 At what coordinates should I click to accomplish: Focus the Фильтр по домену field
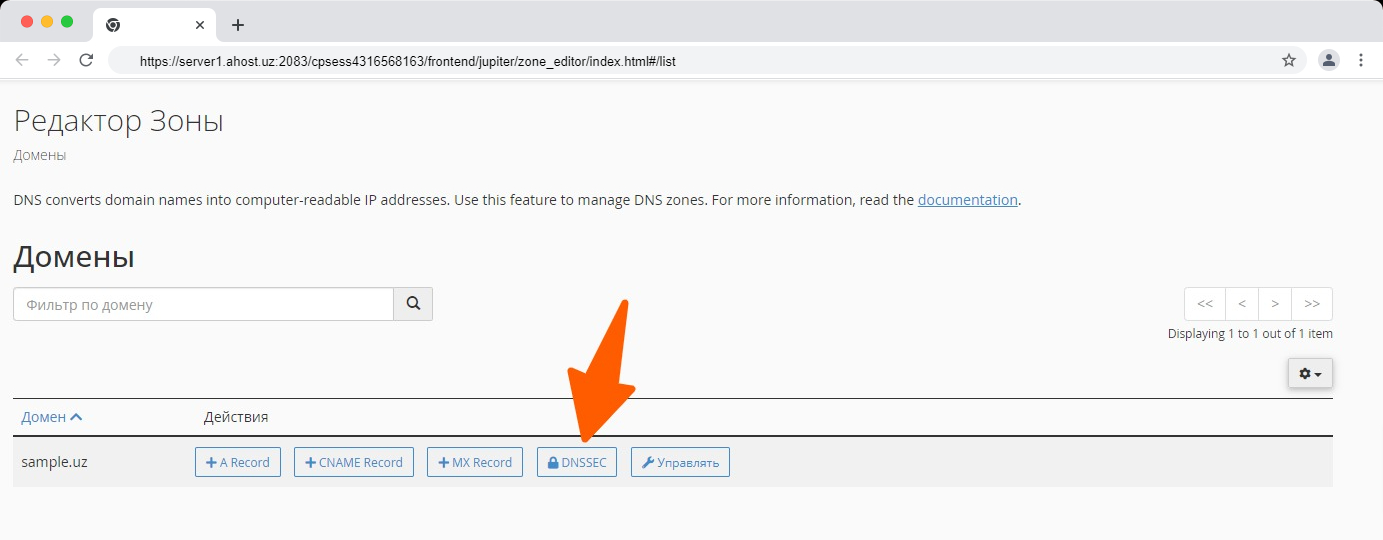tap(203, 304)
